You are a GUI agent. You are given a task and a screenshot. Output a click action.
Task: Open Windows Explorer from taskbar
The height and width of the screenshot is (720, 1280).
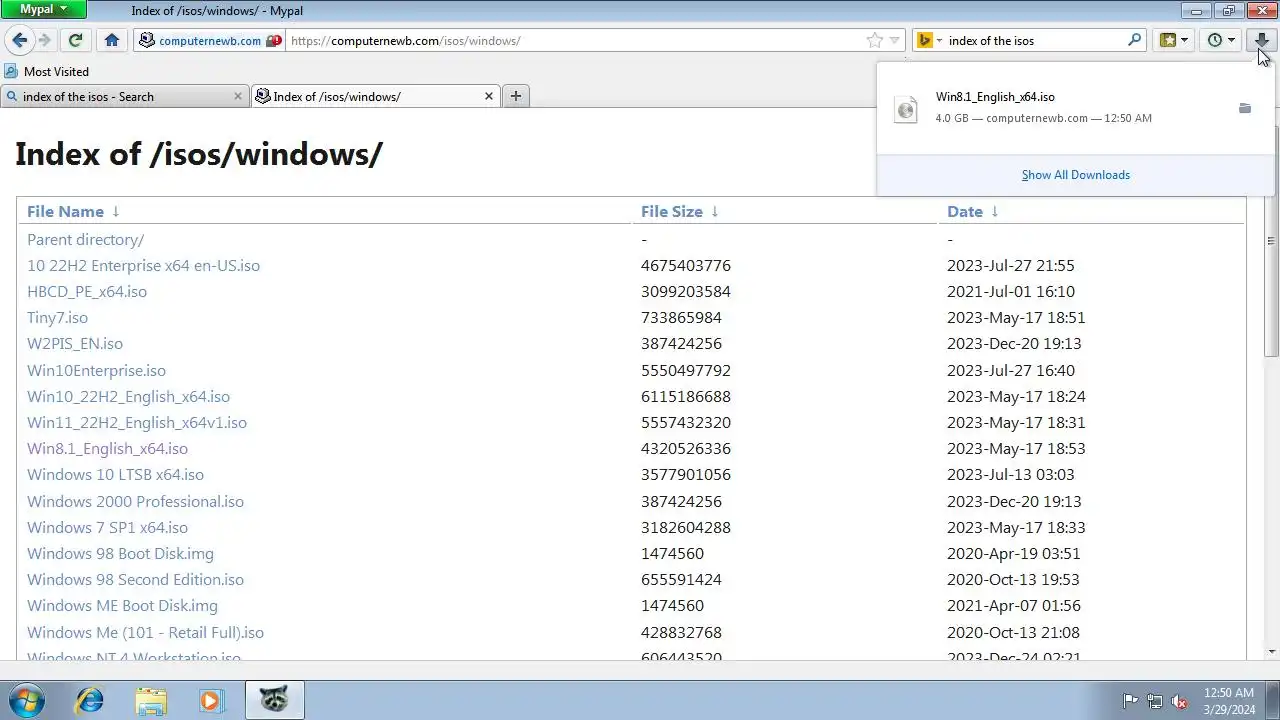click(151, 700)
